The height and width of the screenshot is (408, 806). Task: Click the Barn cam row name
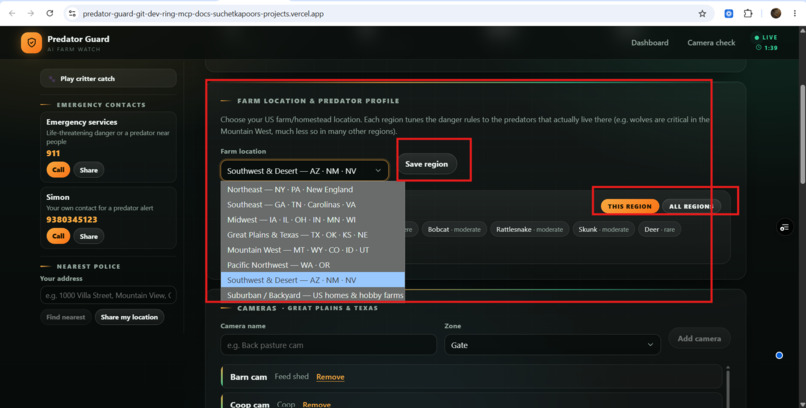(x=248, y=377)
